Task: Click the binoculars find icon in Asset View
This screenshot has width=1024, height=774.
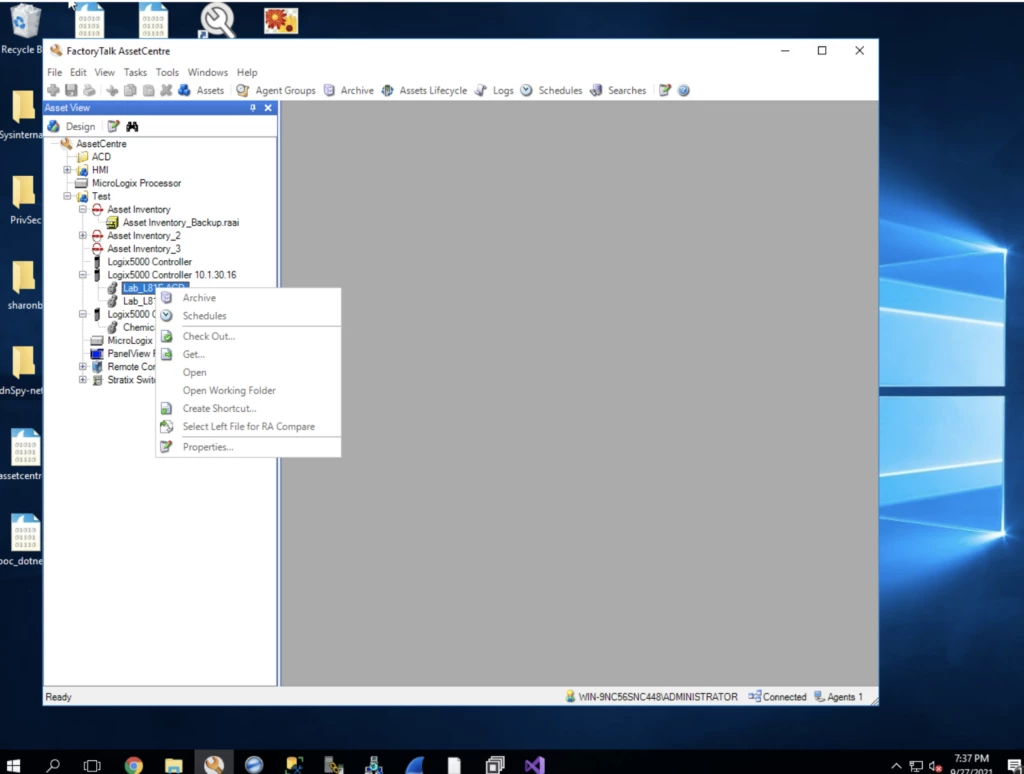Action: point(132,127)
